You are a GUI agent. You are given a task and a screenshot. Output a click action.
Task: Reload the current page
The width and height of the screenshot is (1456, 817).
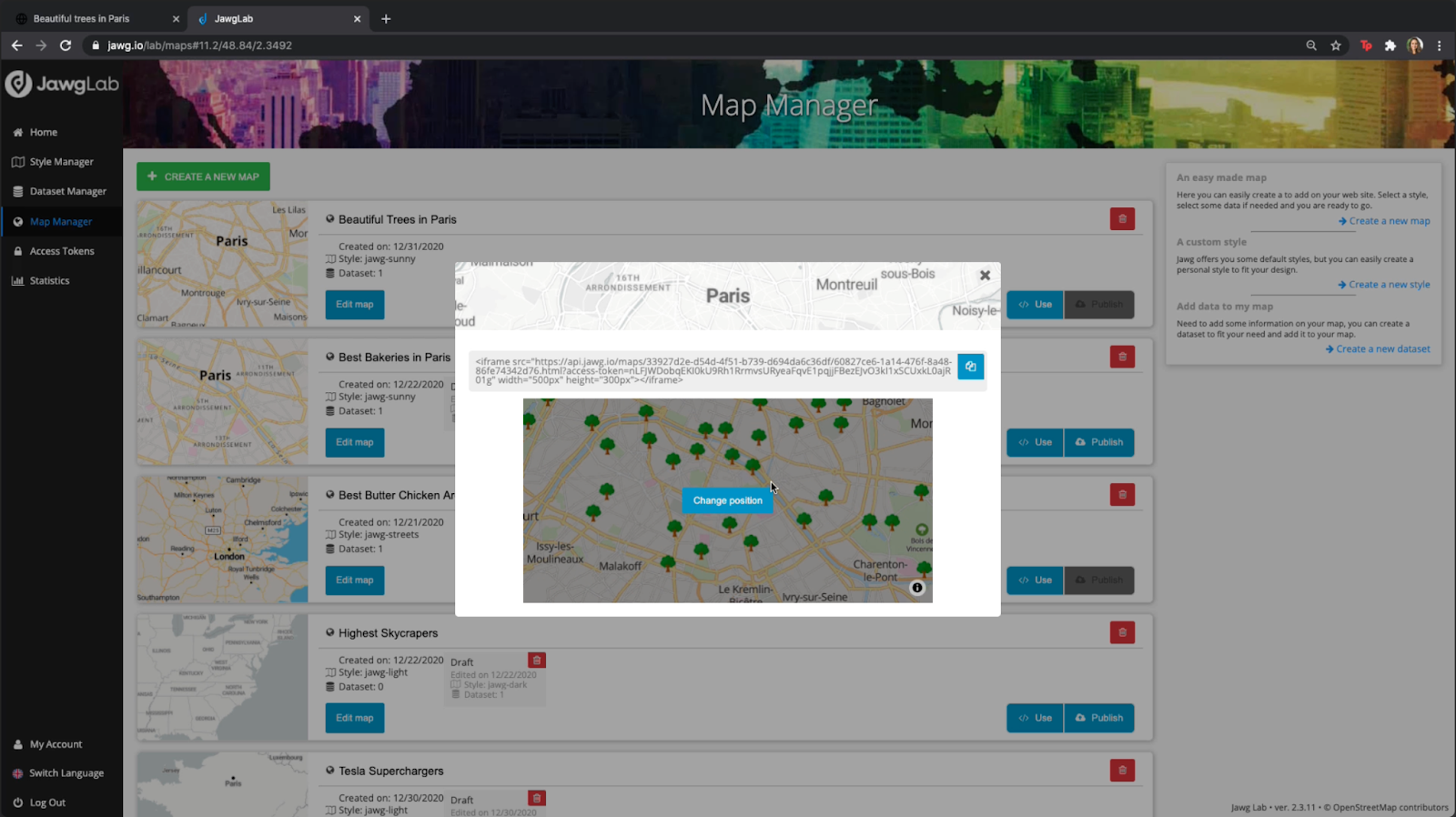tap(66, 45)
